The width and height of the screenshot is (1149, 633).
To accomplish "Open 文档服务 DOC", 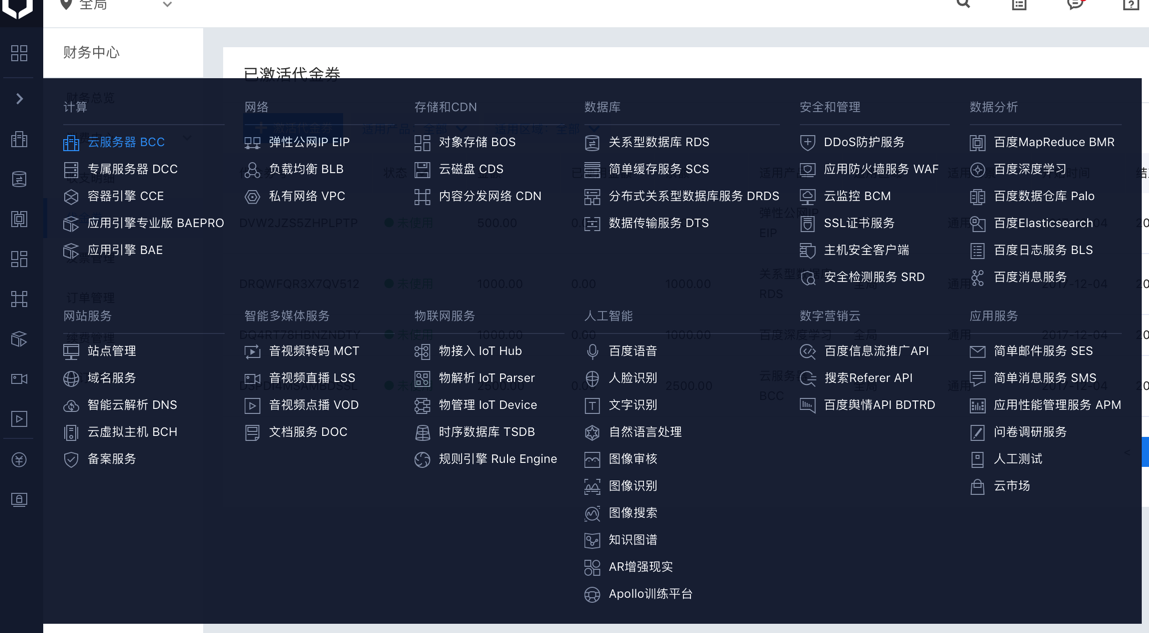I will pos(308,432).
